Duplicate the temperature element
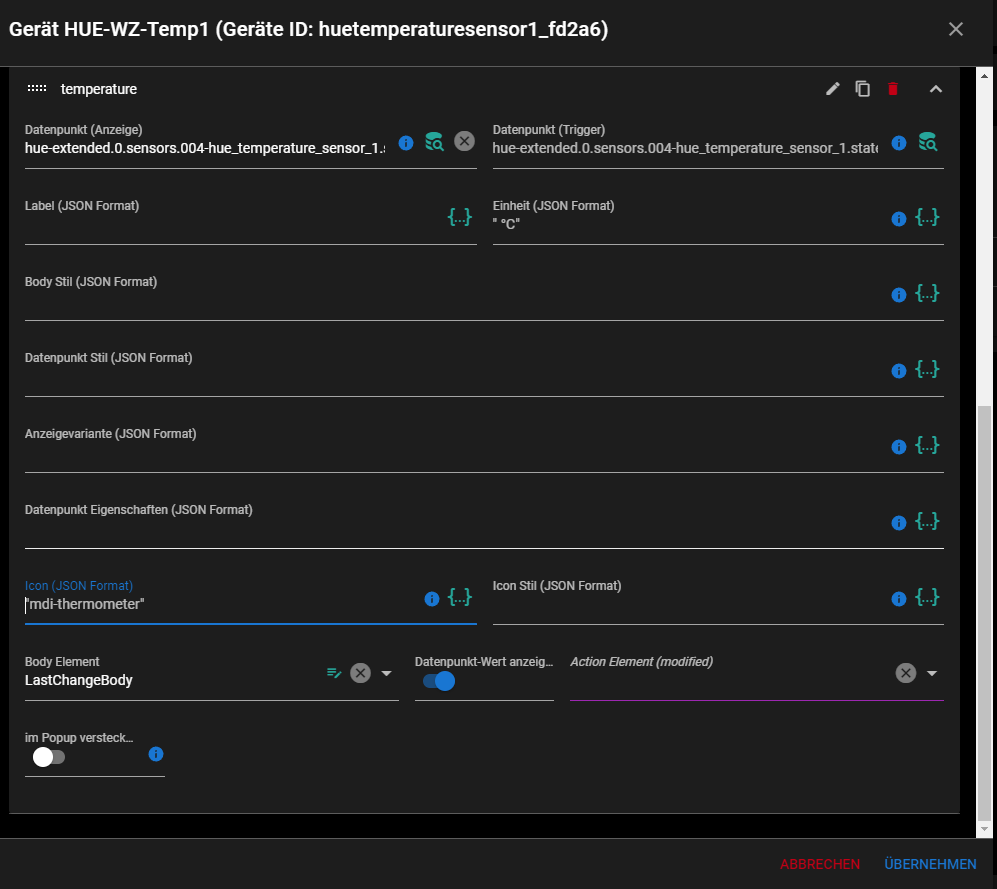Screen dimensions: 997x889 coord(862,89)
